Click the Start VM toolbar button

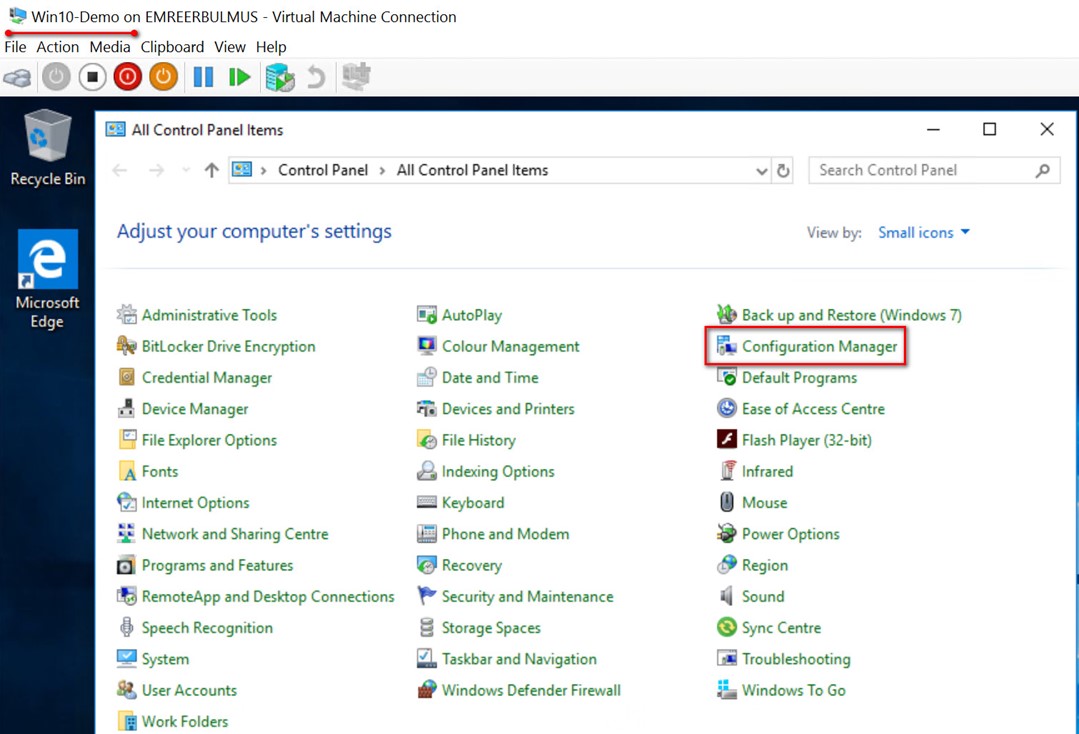56,77
